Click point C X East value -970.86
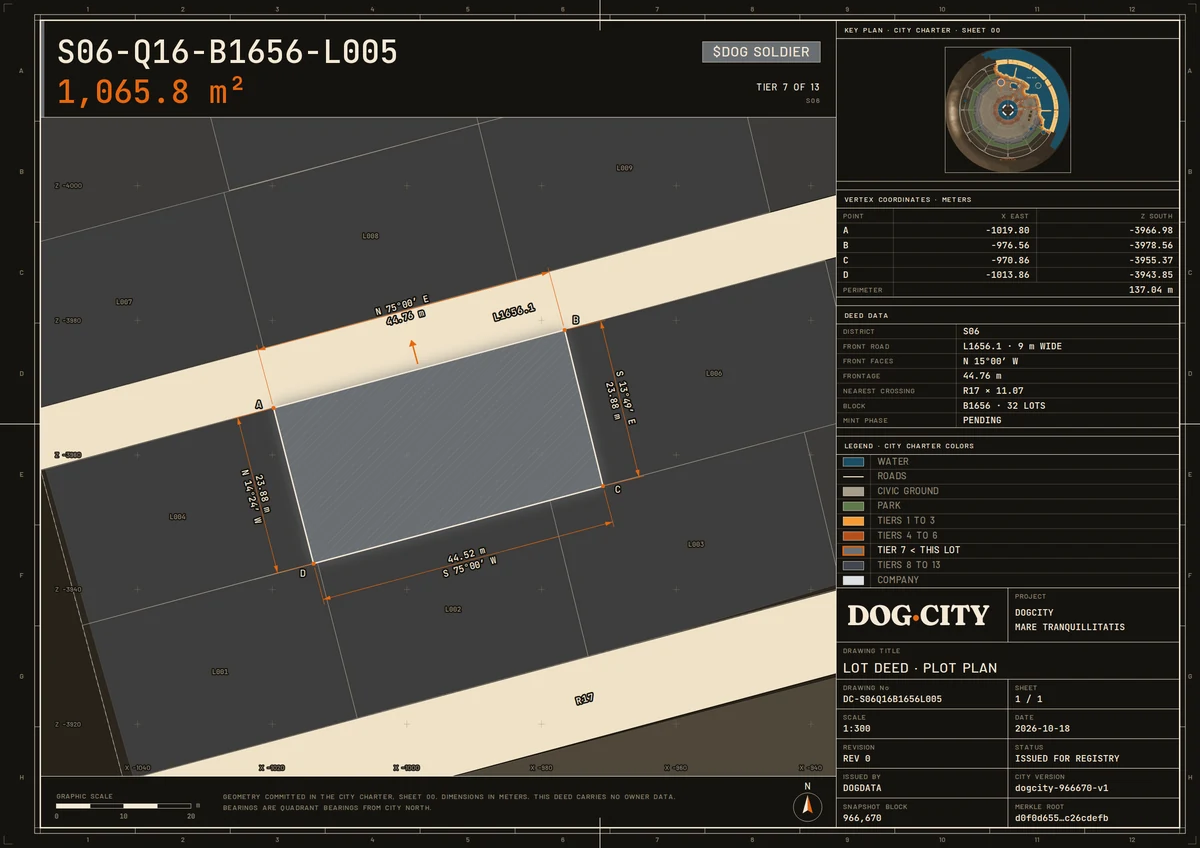This screenshot has height=848, width=1200. pos(1009,260)
